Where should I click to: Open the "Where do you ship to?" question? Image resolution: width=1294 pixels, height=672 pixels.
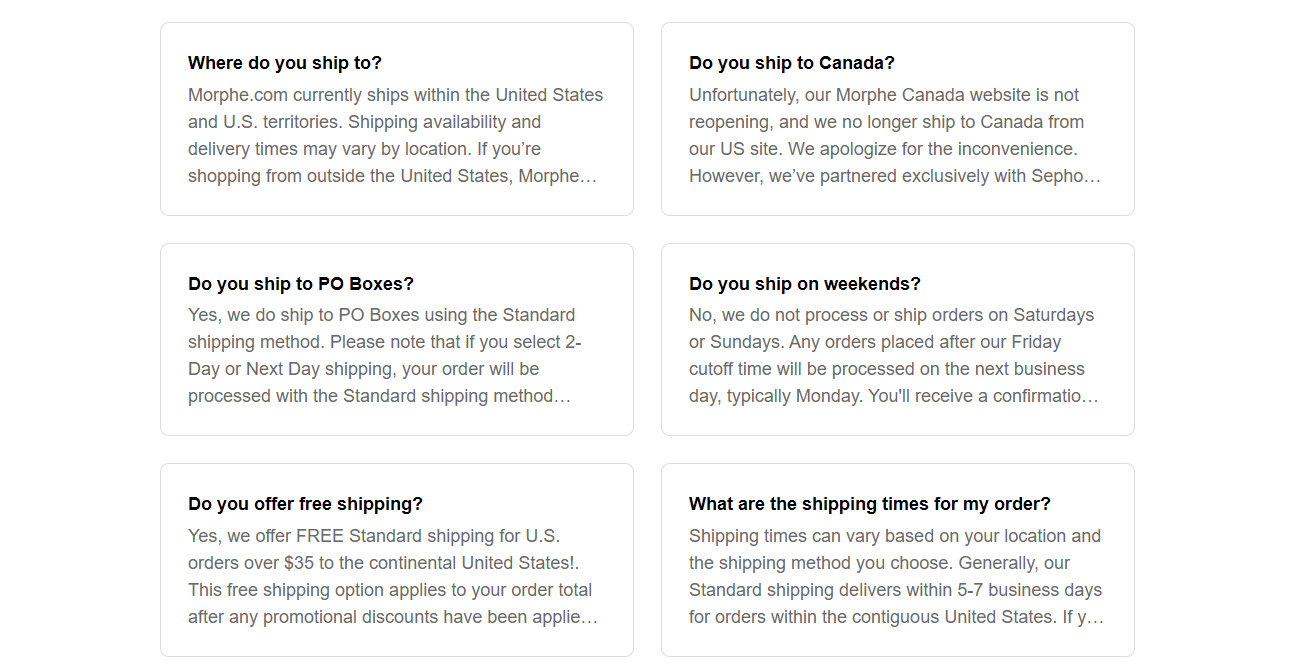tap(285, 63)
